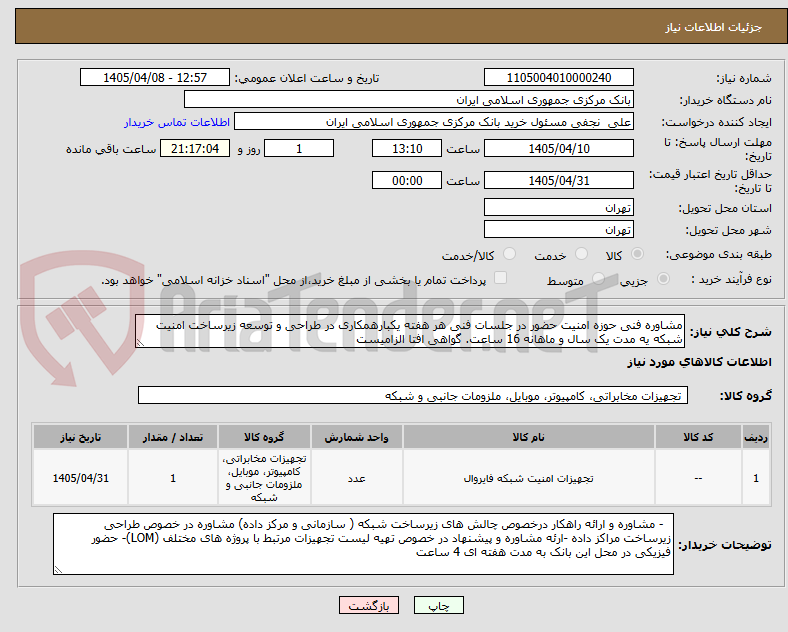Click the deadline time field 13:10
The image size is (788, 632).
tap(407, 148)
